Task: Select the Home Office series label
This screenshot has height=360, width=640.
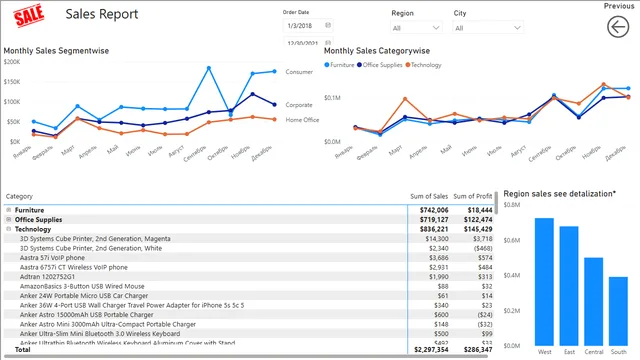Action: 302,120
